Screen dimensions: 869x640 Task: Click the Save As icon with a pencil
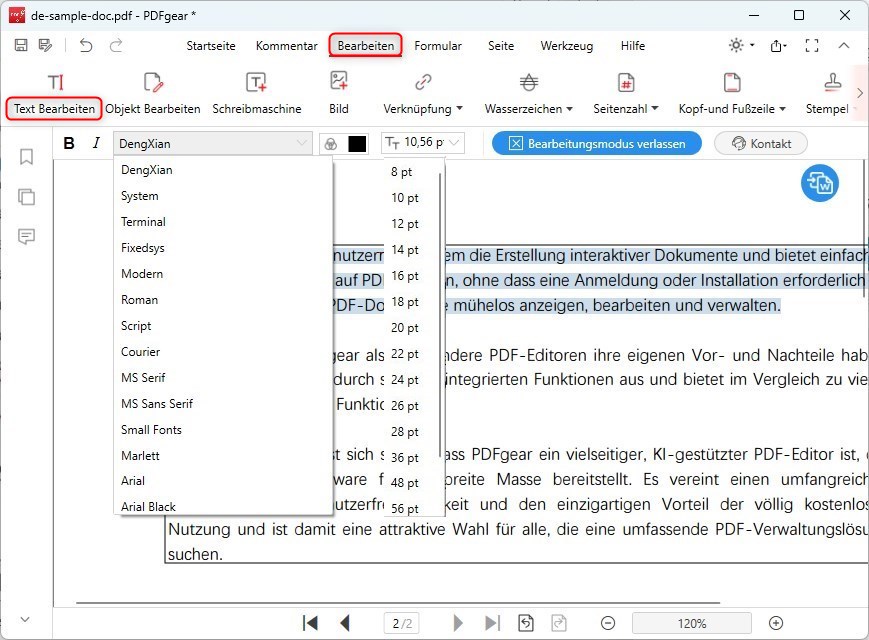pos(45,45)
